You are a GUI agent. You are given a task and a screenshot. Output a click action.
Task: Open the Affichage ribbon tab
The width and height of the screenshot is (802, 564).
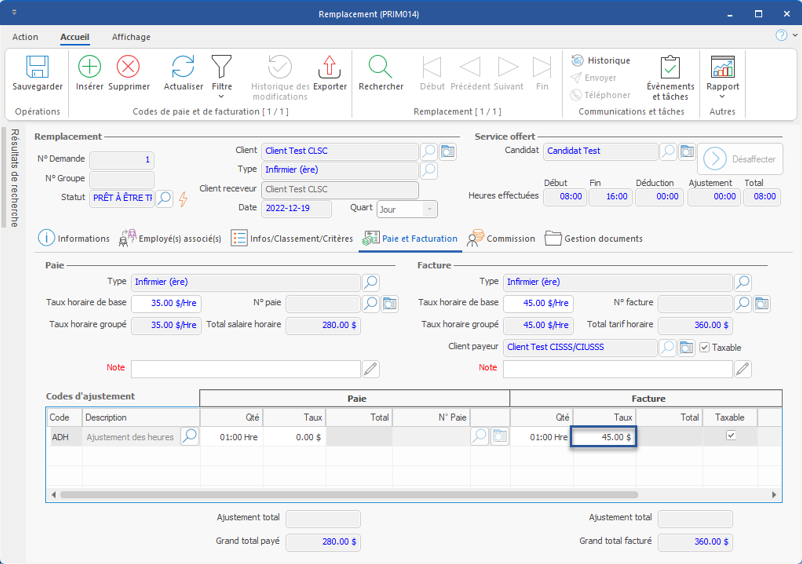131,37
